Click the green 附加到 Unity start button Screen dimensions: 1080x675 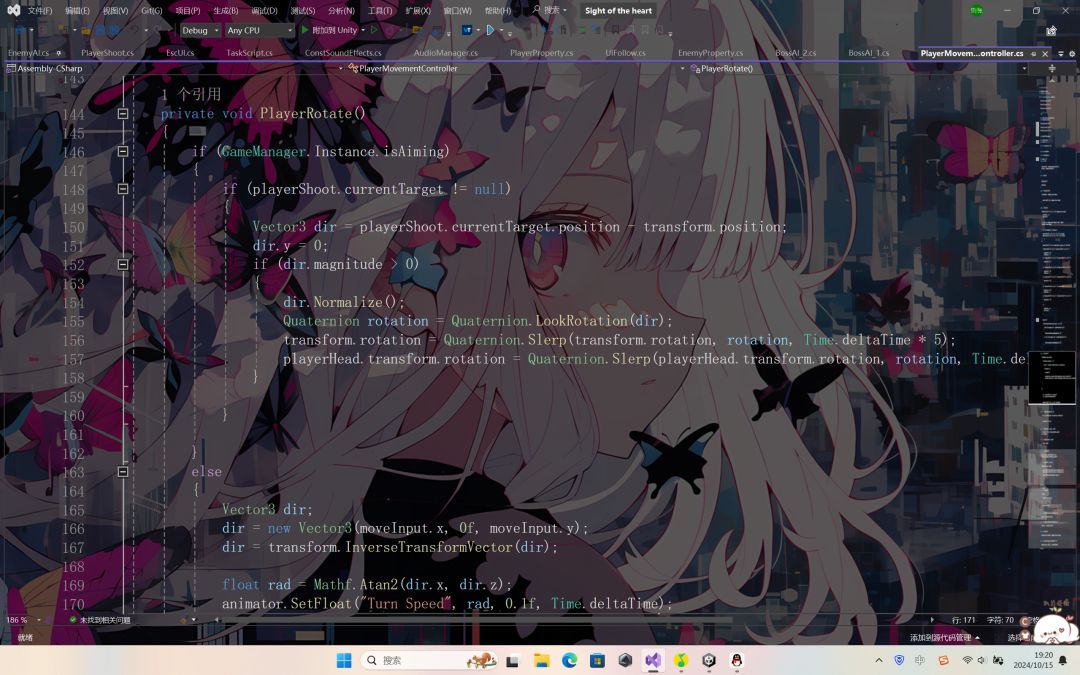point(329,30)
